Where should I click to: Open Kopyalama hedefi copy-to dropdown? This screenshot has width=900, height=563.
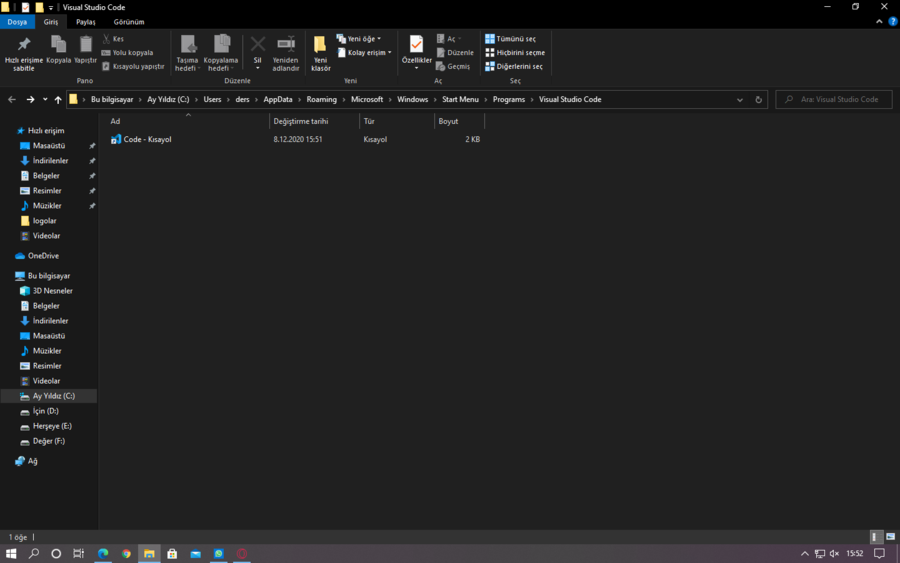[221, 53]
